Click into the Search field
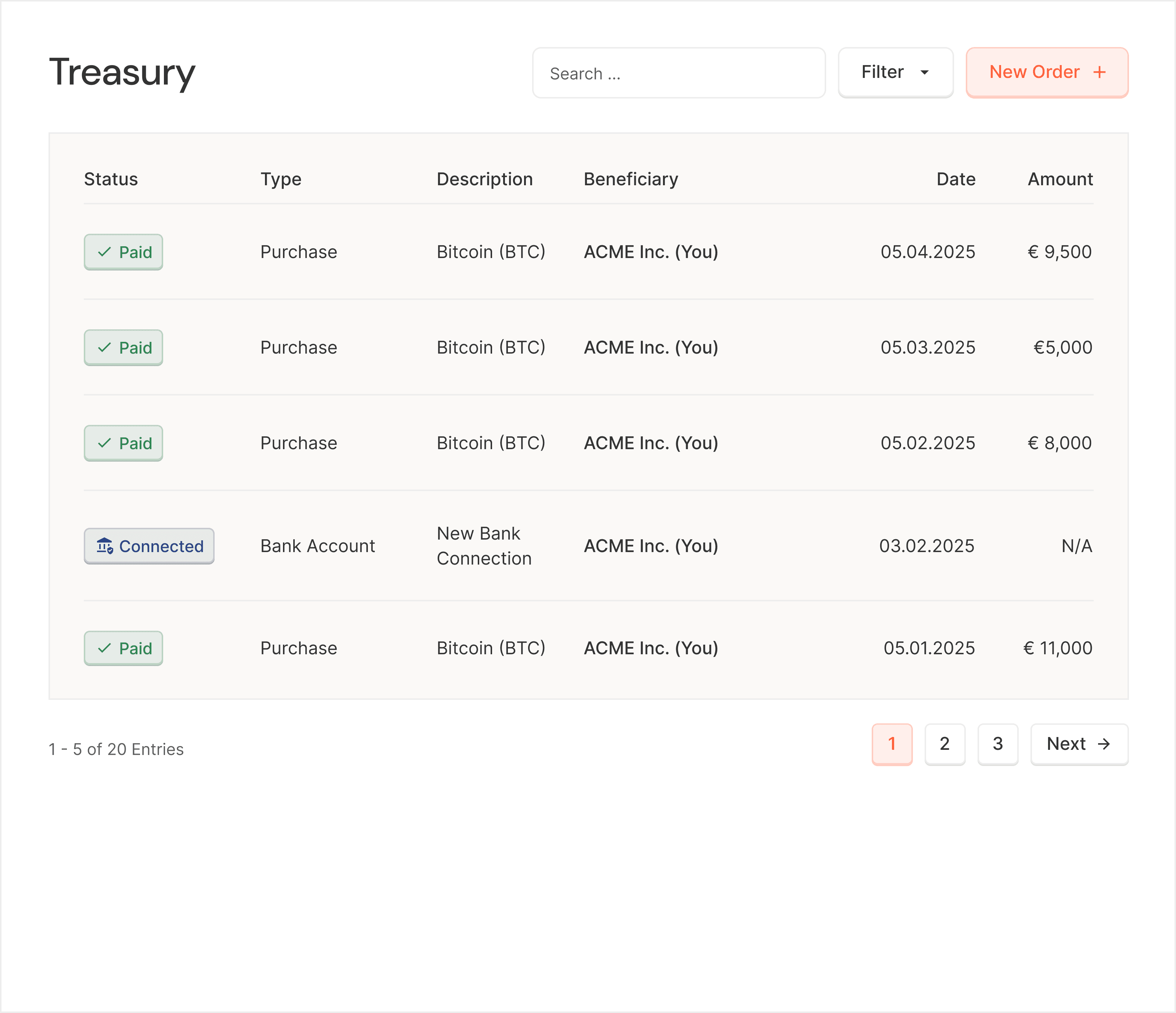This screenshot has width=1176, height=1013. coord(679,73)
